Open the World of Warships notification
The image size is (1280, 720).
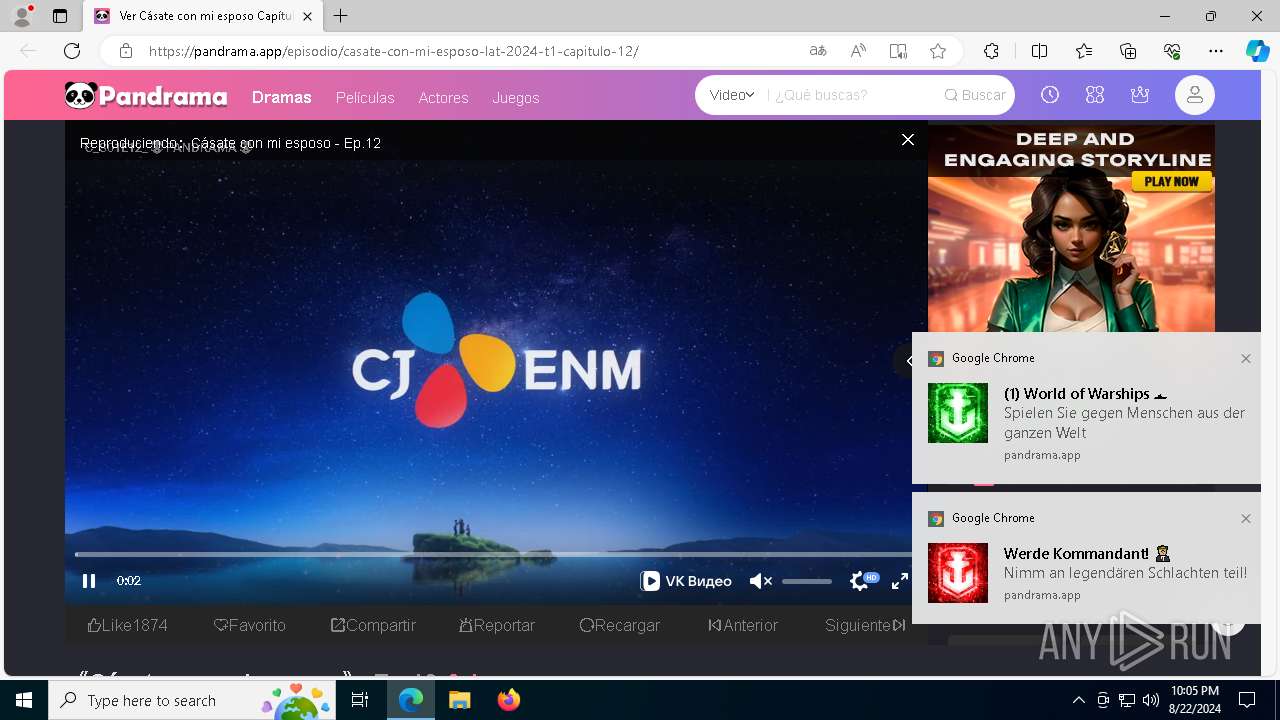tap(1086, 408)
